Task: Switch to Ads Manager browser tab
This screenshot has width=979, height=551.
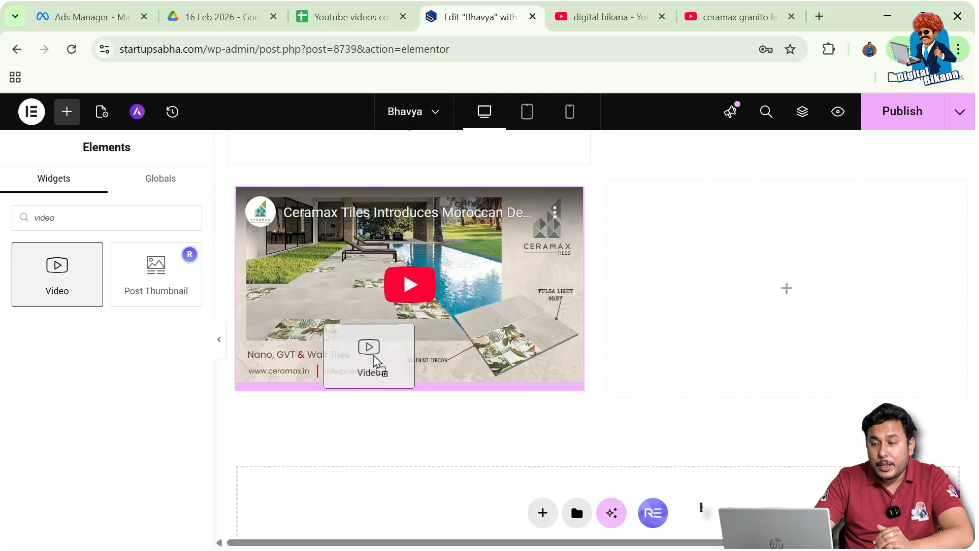Action: [92, 17]
